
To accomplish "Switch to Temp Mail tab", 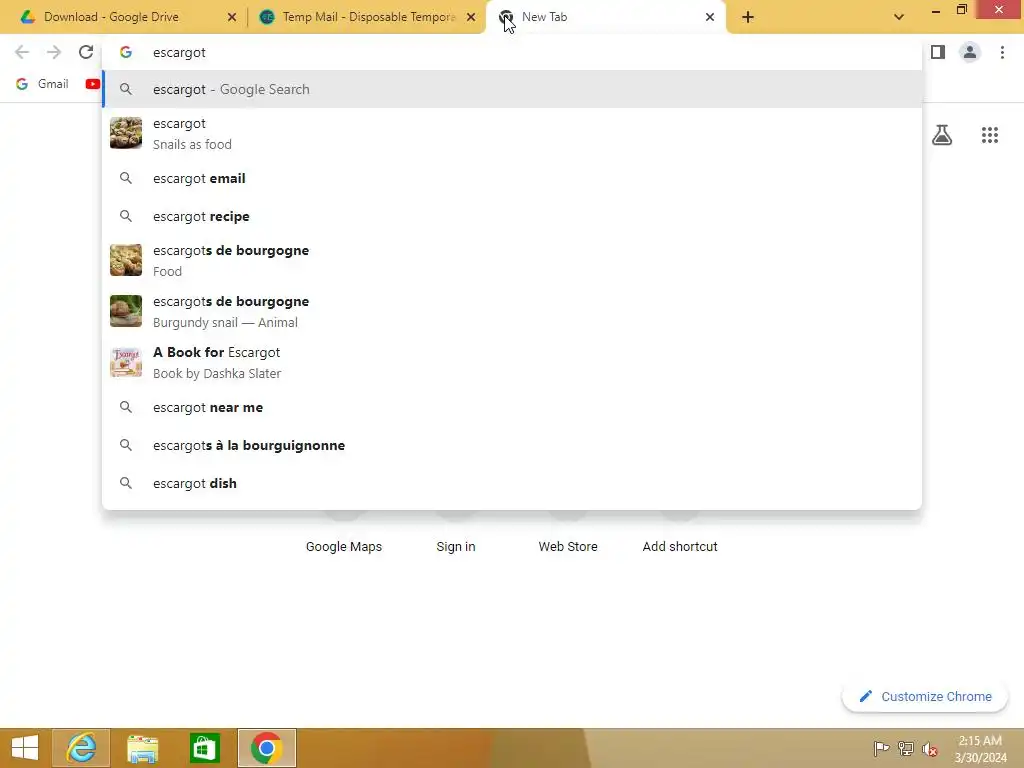I will 366,17.
